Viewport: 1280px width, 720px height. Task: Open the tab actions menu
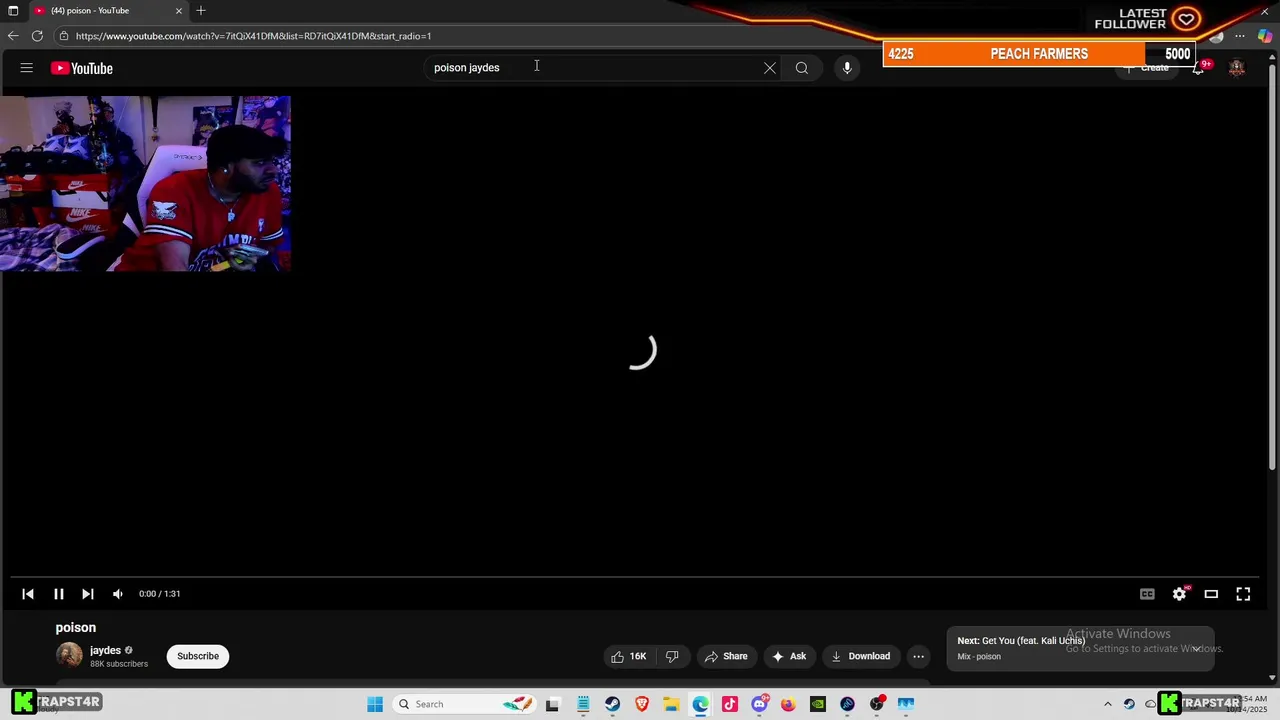13,10
